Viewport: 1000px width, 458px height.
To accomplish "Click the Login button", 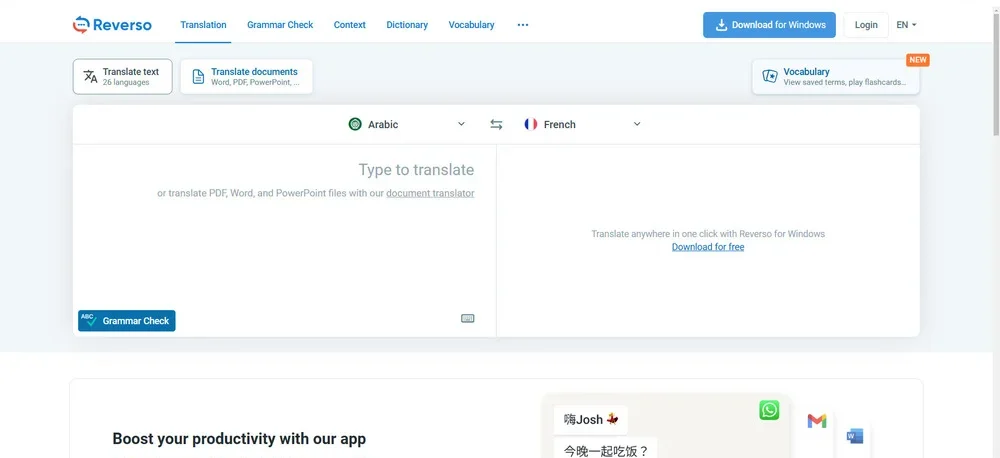I will click(866, 25).
